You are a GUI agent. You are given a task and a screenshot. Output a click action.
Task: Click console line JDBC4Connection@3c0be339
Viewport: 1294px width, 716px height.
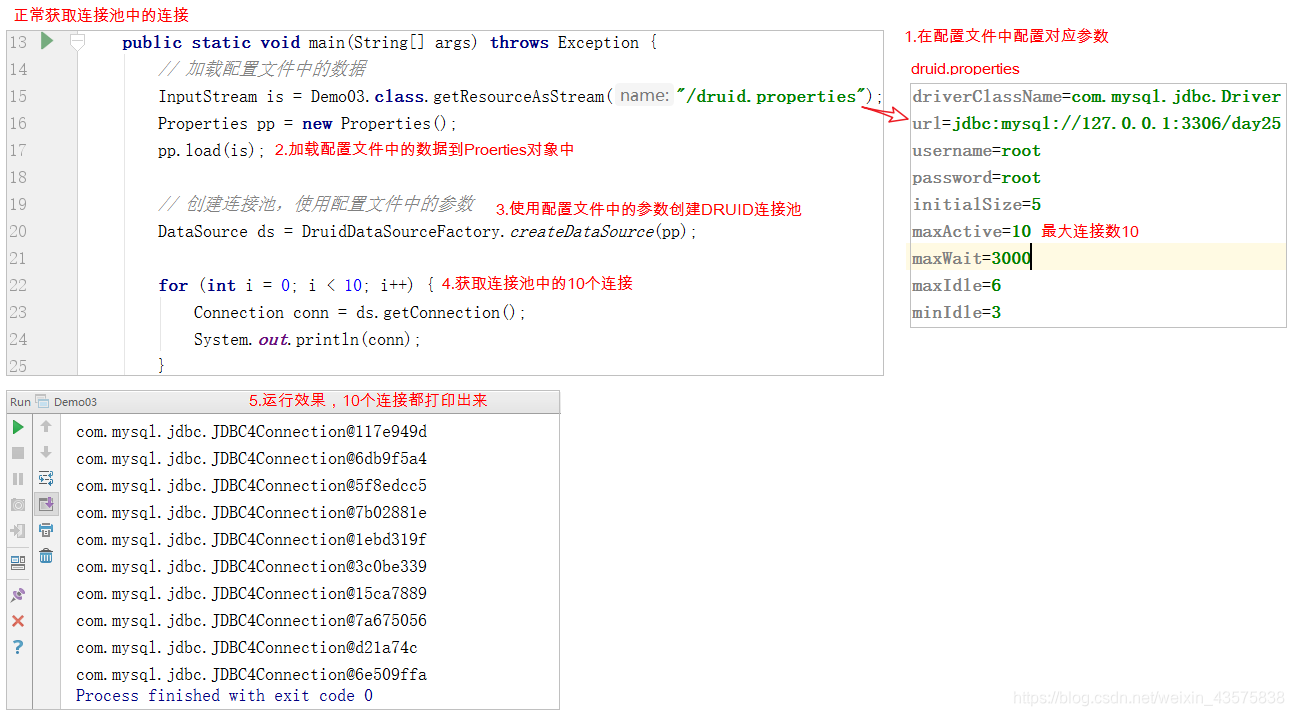251,566
